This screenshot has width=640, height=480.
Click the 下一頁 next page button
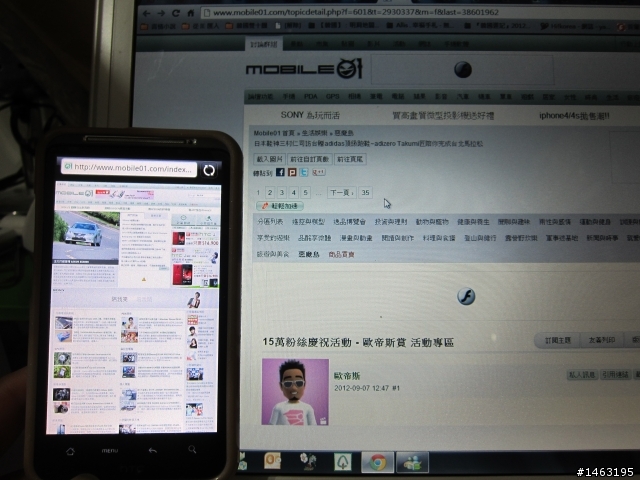[x=342, y=192]
